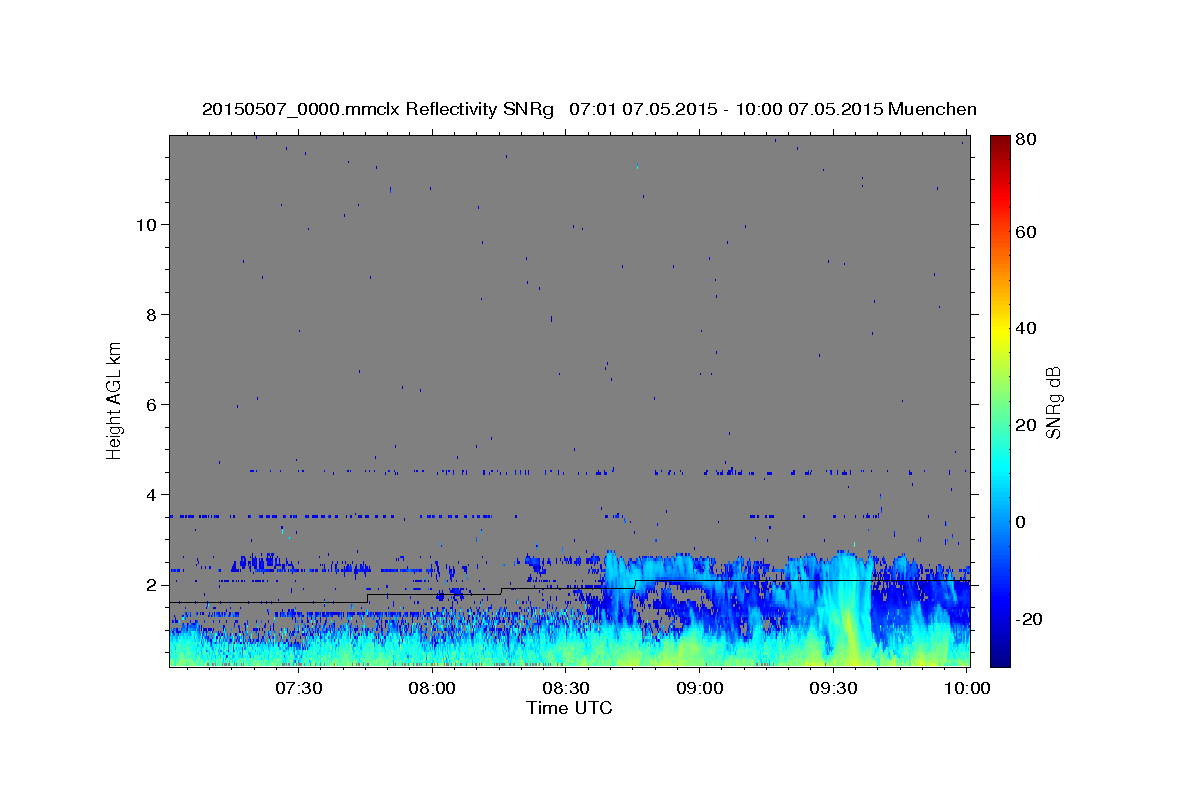Click the colorbar value -20

pyautogui.click(x=1029, y=619)
